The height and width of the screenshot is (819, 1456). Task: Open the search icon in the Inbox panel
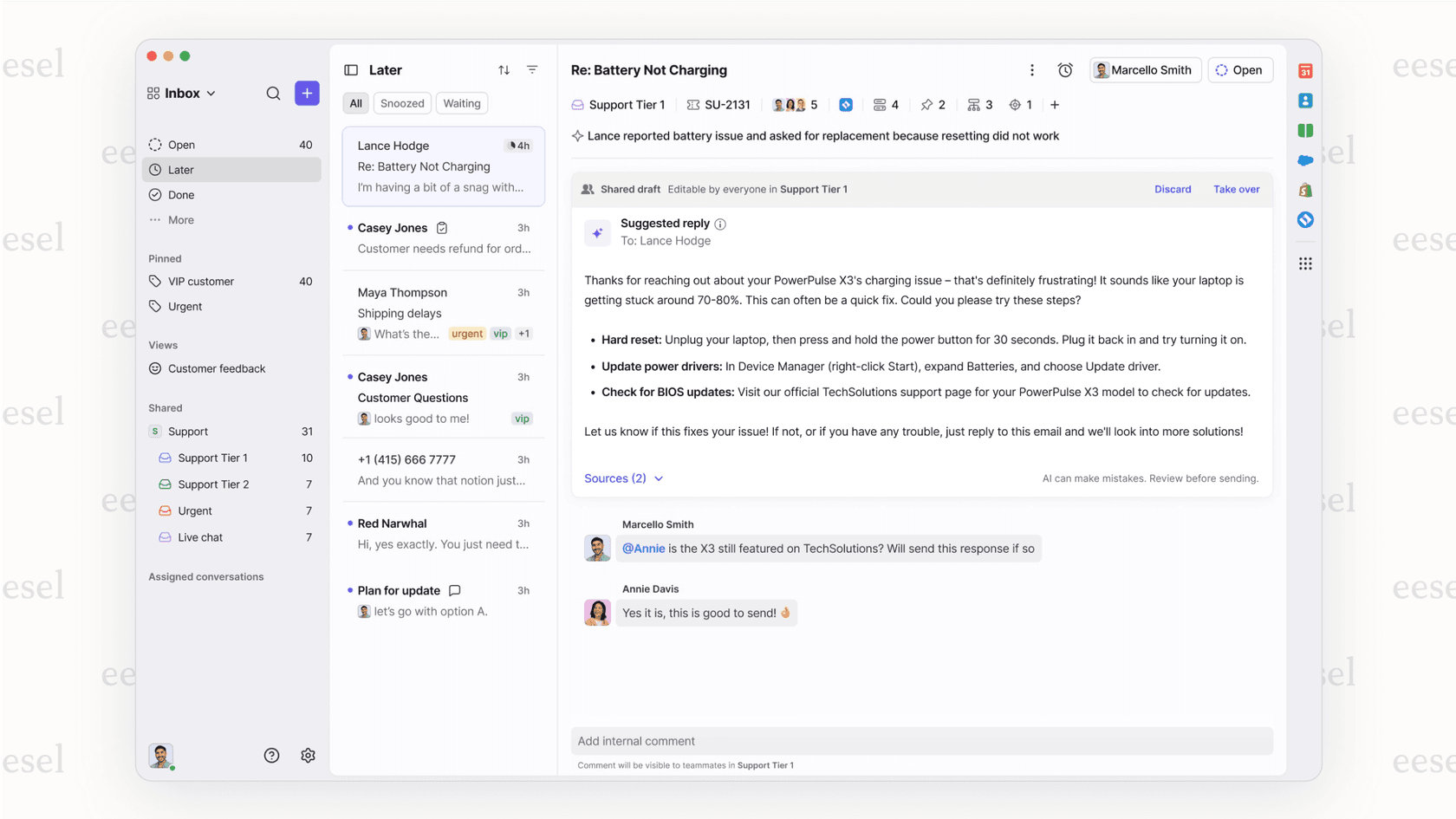273,93
